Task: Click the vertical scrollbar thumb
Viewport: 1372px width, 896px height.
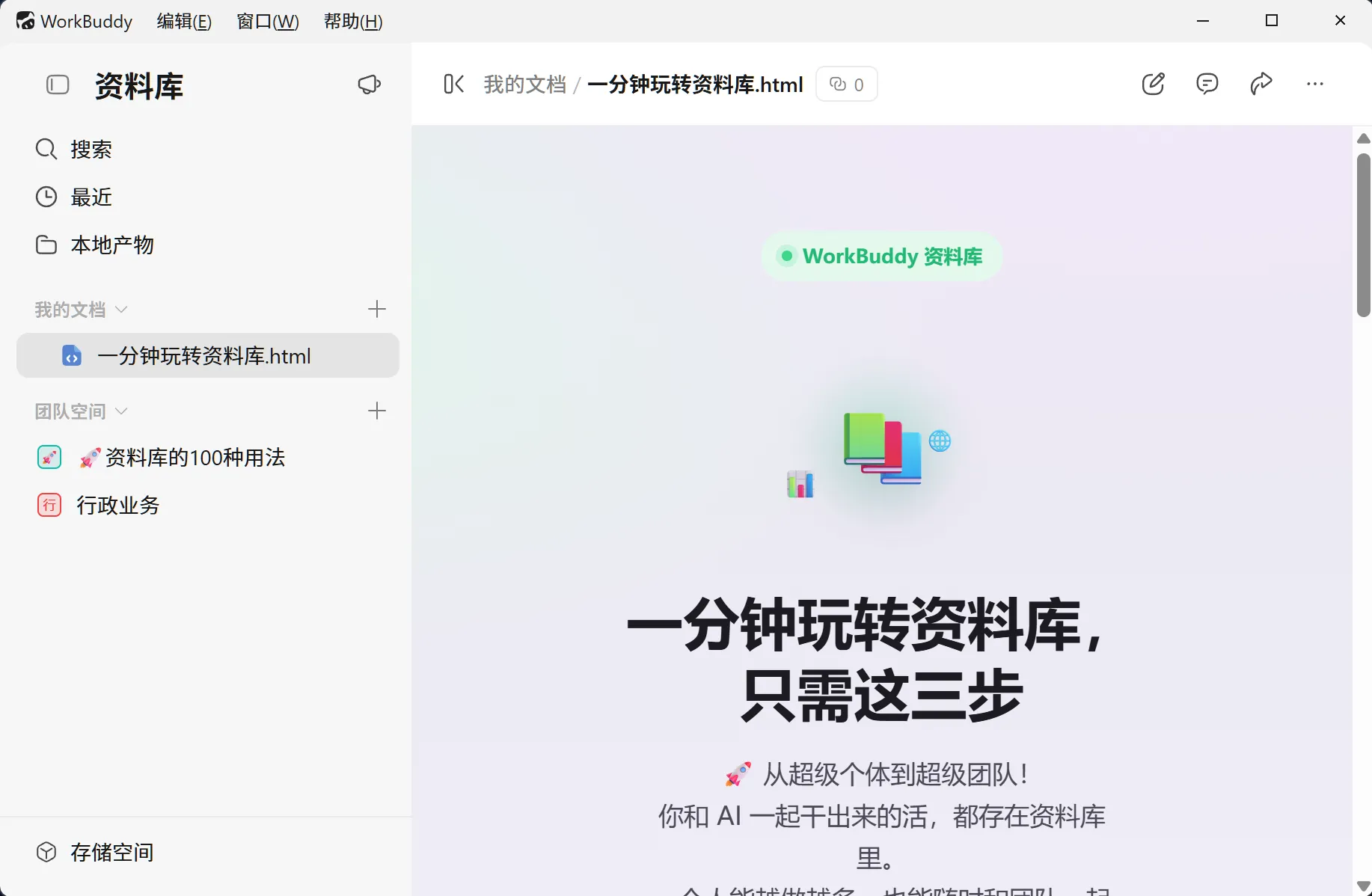Action: click(x=1363, y=236)
